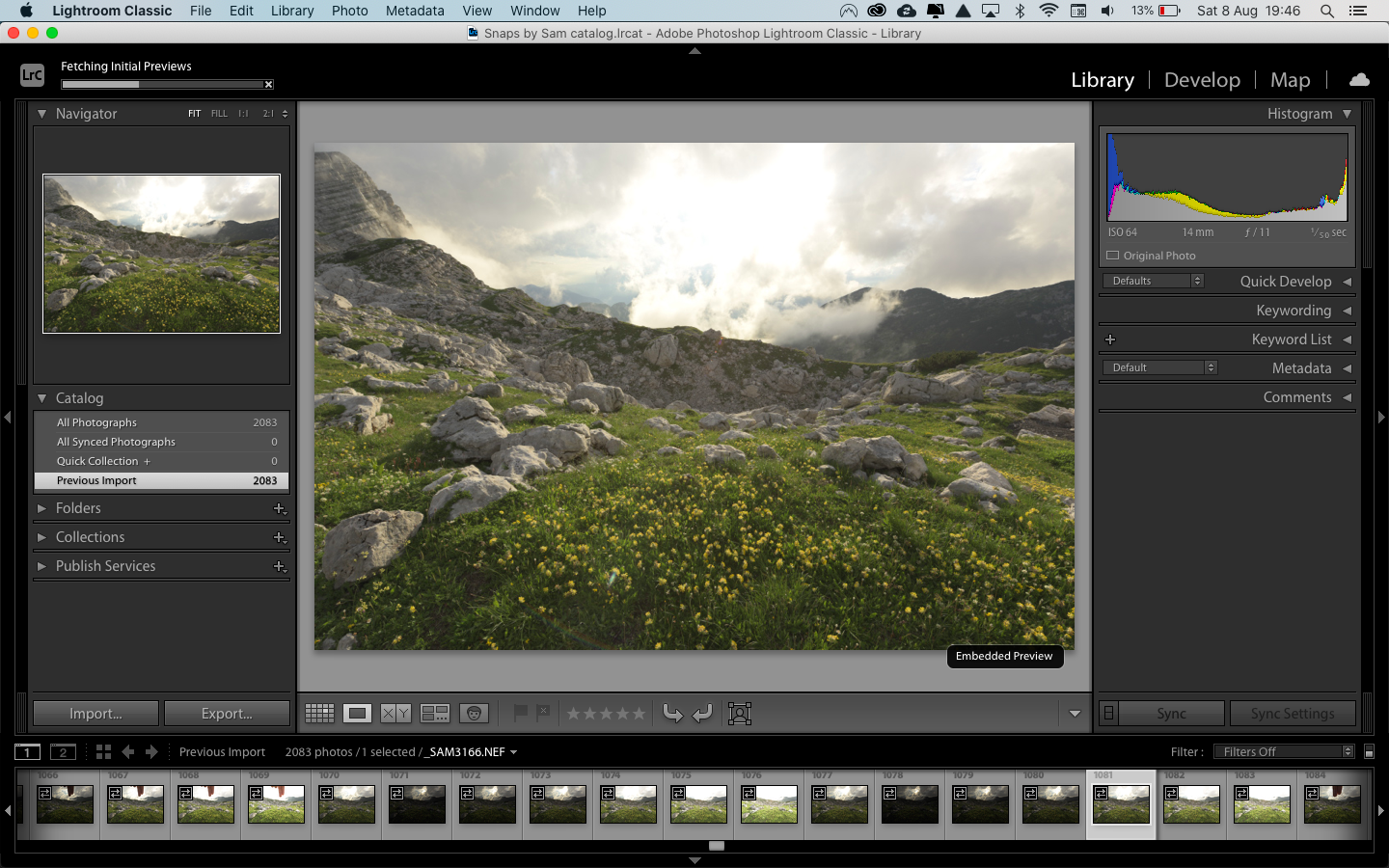1389x868 pixels.
Task: Toggle Original Photo checkbox
Action: 1113,256
